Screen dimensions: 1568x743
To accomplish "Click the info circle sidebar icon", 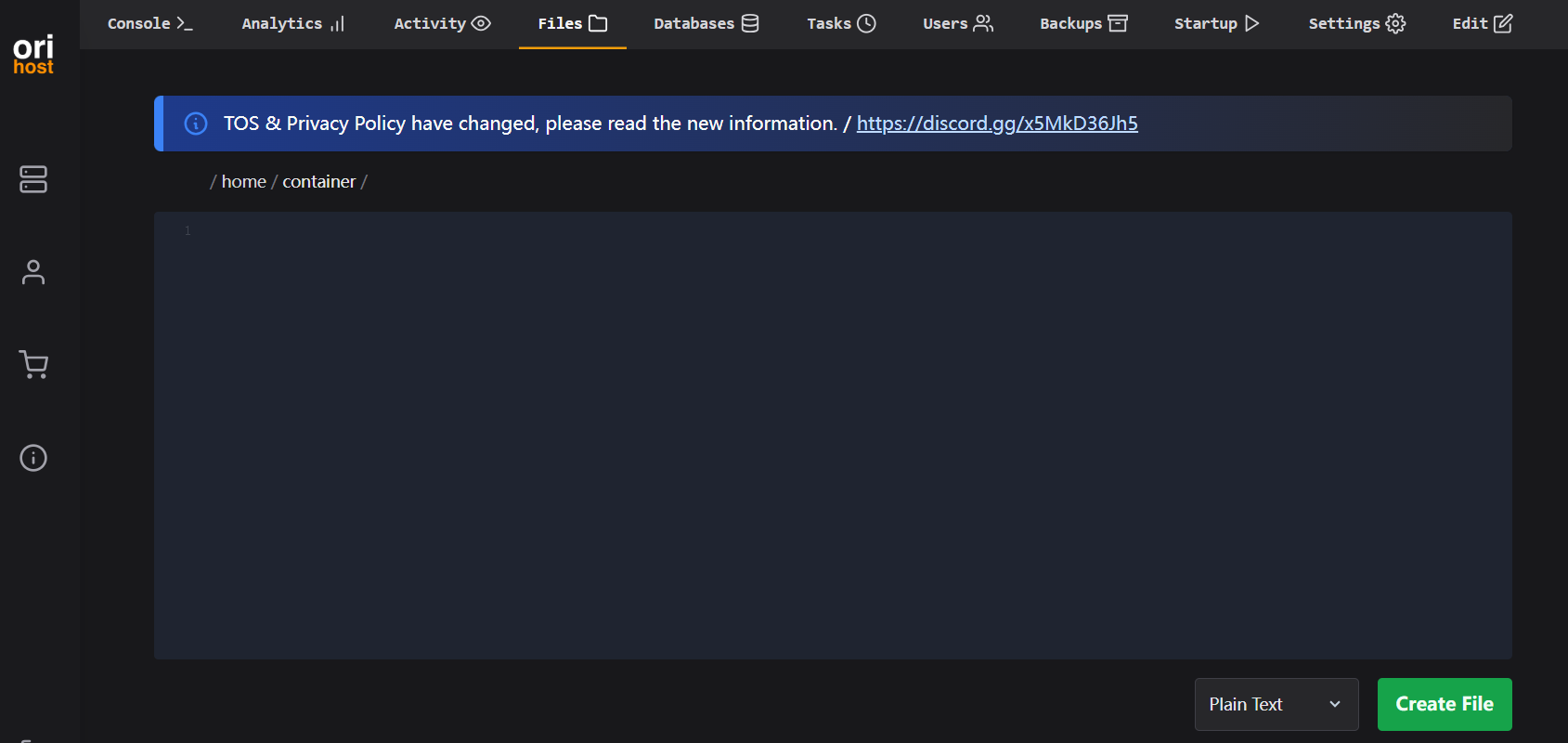I will 33,458.
